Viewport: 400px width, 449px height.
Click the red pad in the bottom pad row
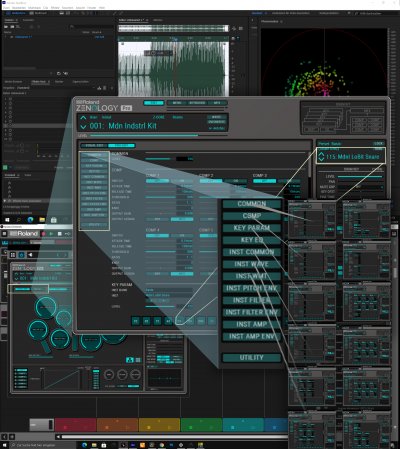click(76, 425)
